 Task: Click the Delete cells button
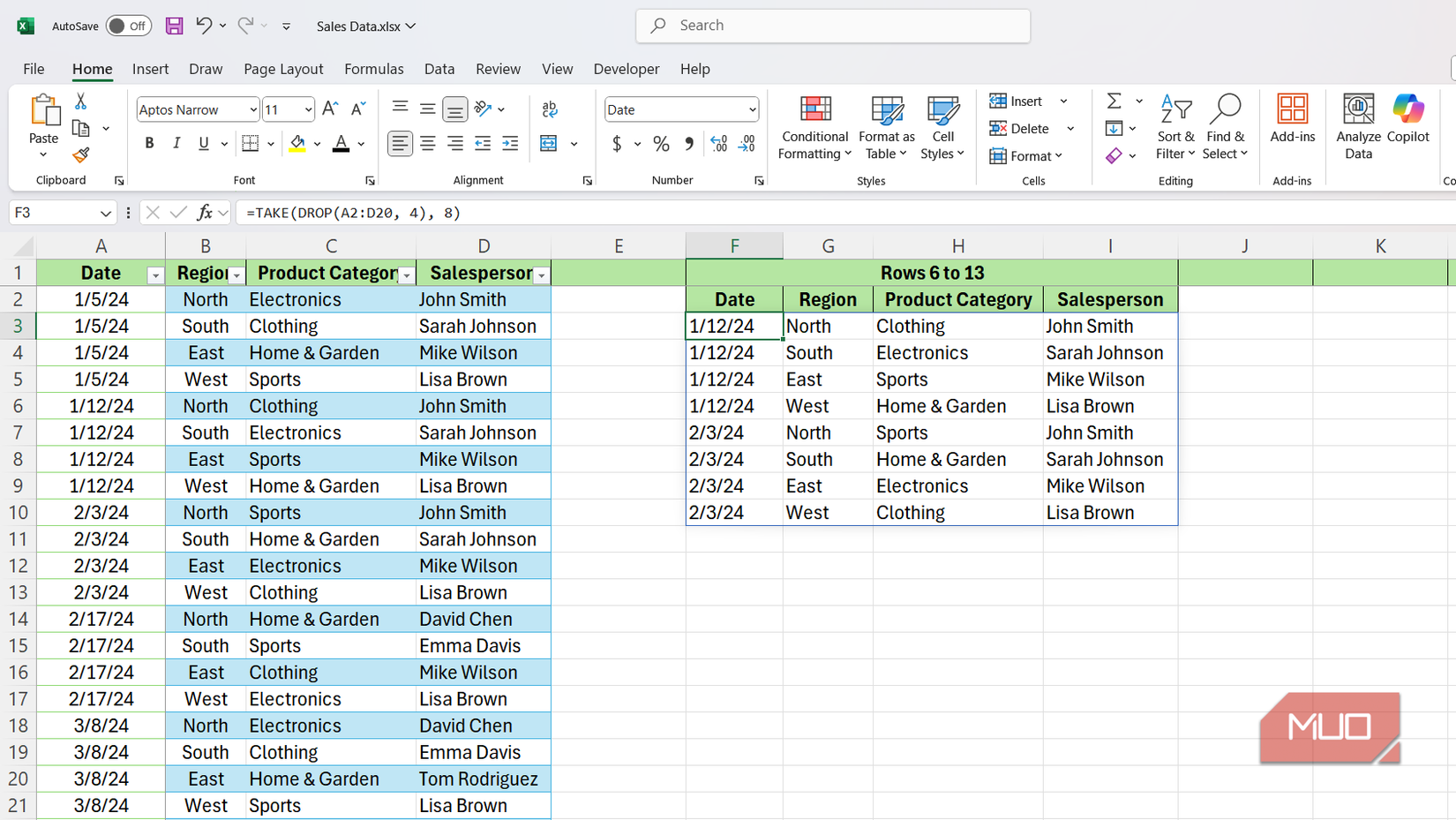(1019, 129)
